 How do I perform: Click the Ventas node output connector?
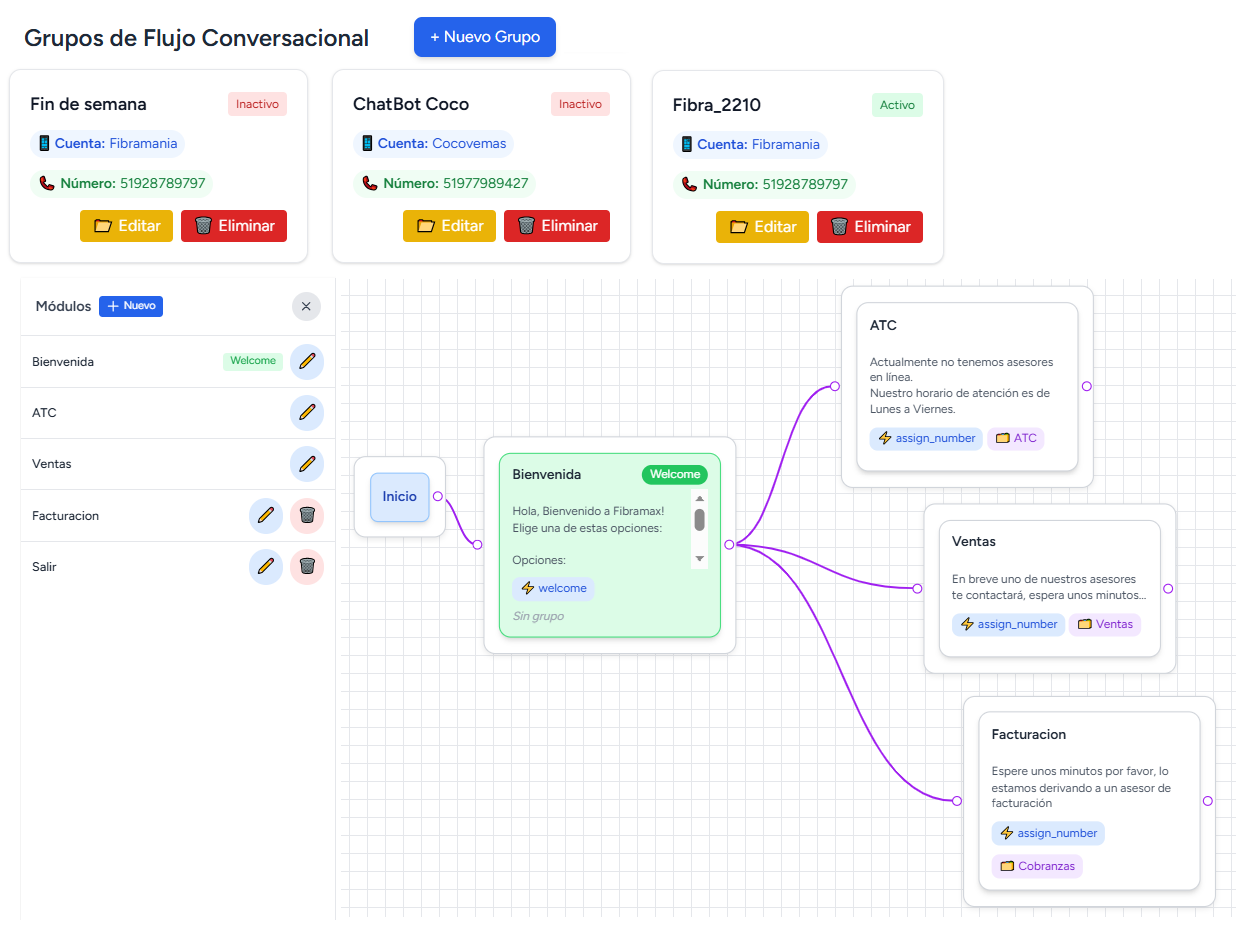1168,589
